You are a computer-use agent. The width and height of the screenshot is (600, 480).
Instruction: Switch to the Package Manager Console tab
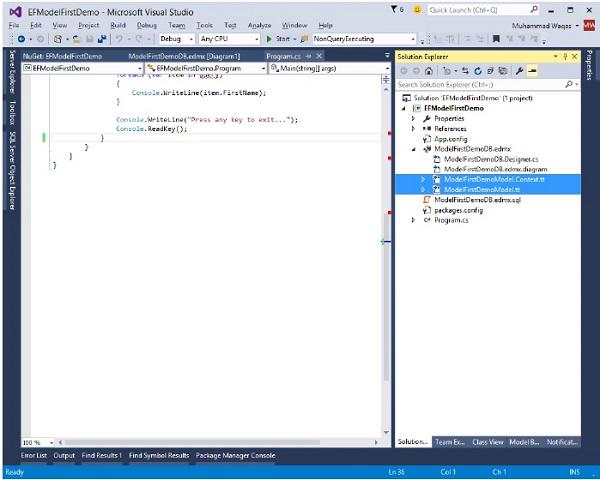[x=235, y=455]
